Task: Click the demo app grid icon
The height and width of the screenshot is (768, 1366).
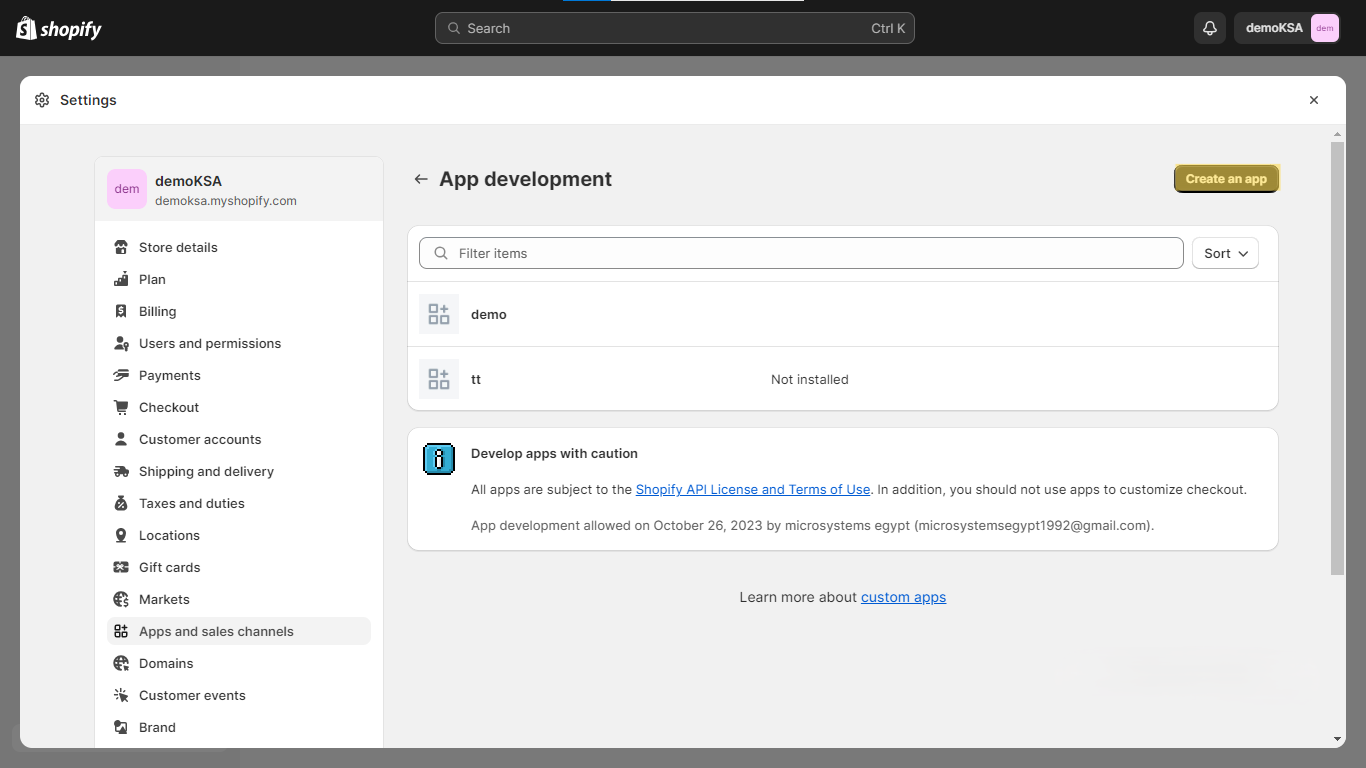Action: (439, 314)
